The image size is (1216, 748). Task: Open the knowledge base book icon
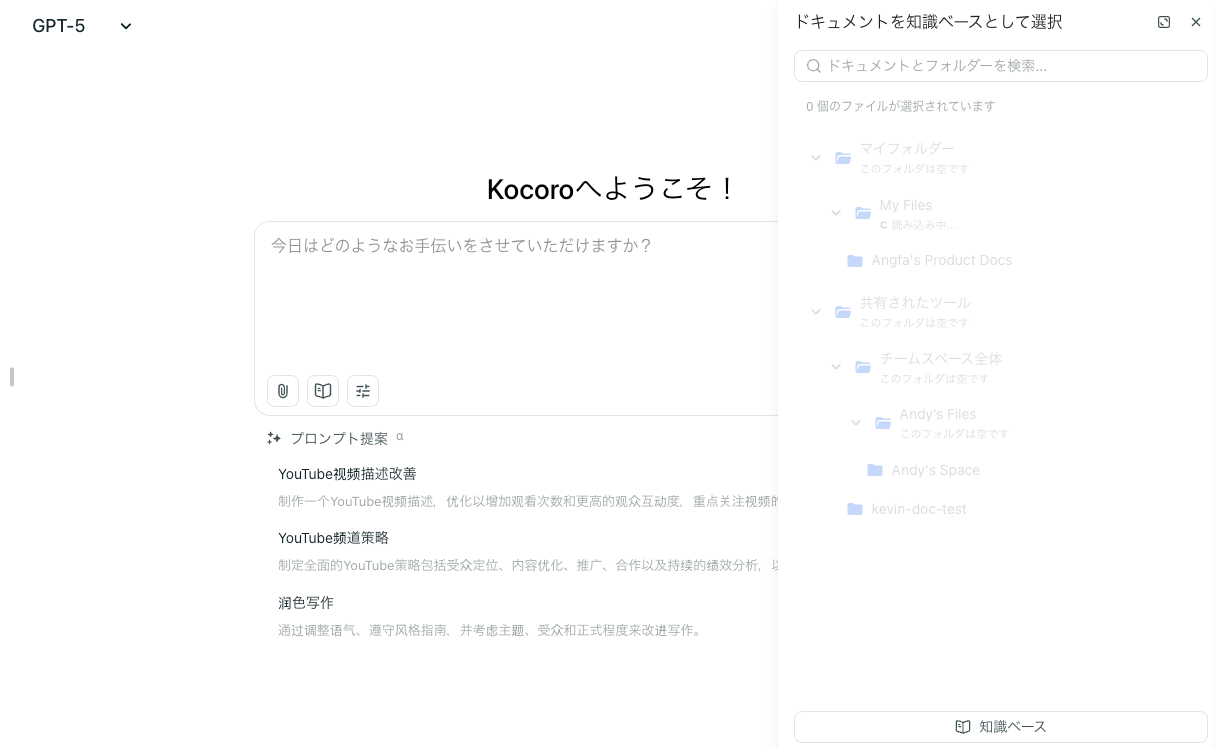pyautogui.click(x=323, y=391)
